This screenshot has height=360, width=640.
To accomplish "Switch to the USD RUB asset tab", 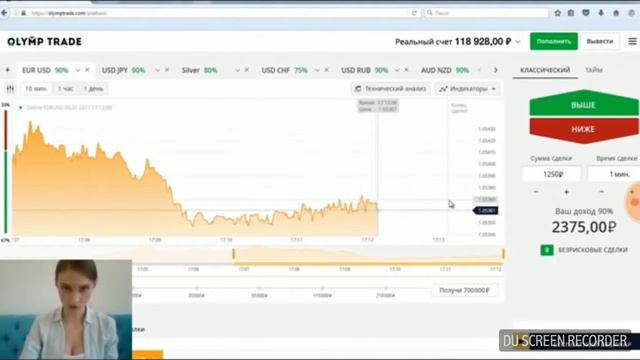I will (x=364, y=70).
